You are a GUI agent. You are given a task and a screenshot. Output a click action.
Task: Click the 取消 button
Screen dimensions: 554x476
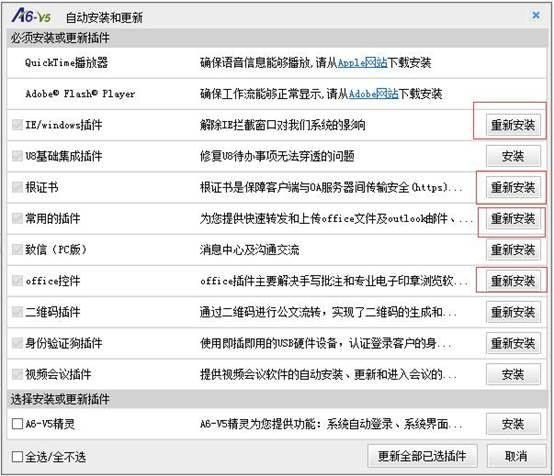coord(516,456)
